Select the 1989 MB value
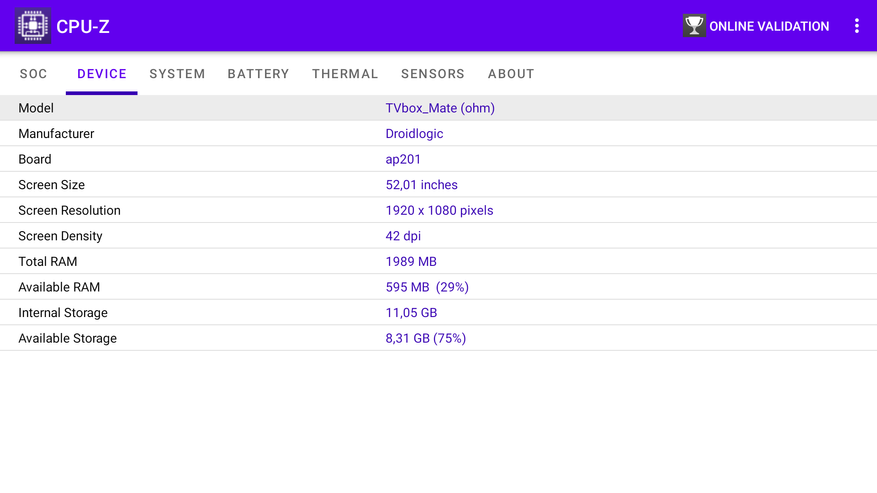The width and height of the screenshot is (877, 493). tap(411, 262)
